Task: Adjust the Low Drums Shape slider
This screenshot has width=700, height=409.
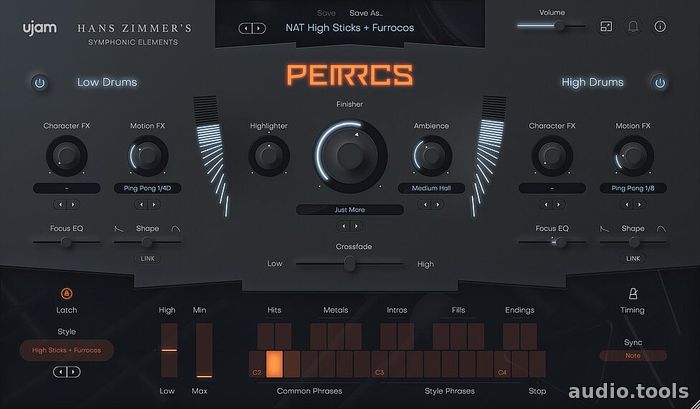Action: click(x=147, y=242)
